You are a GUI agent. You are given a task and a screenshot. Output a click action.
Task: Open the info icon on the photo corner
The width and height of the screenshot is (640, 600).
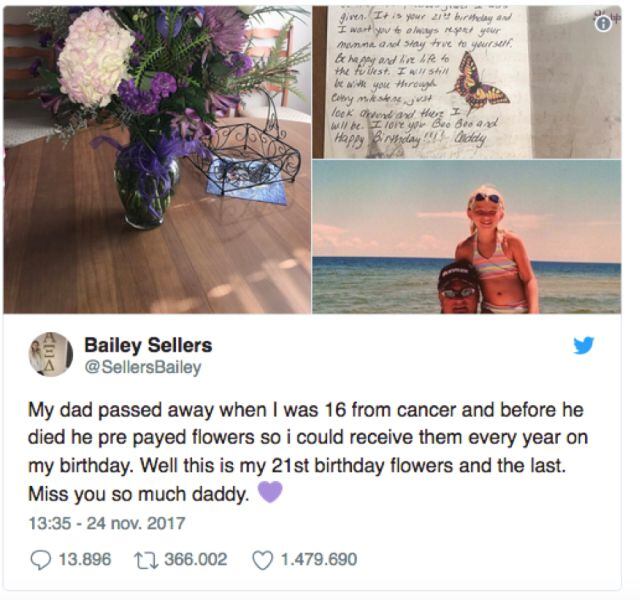[603, 23]
